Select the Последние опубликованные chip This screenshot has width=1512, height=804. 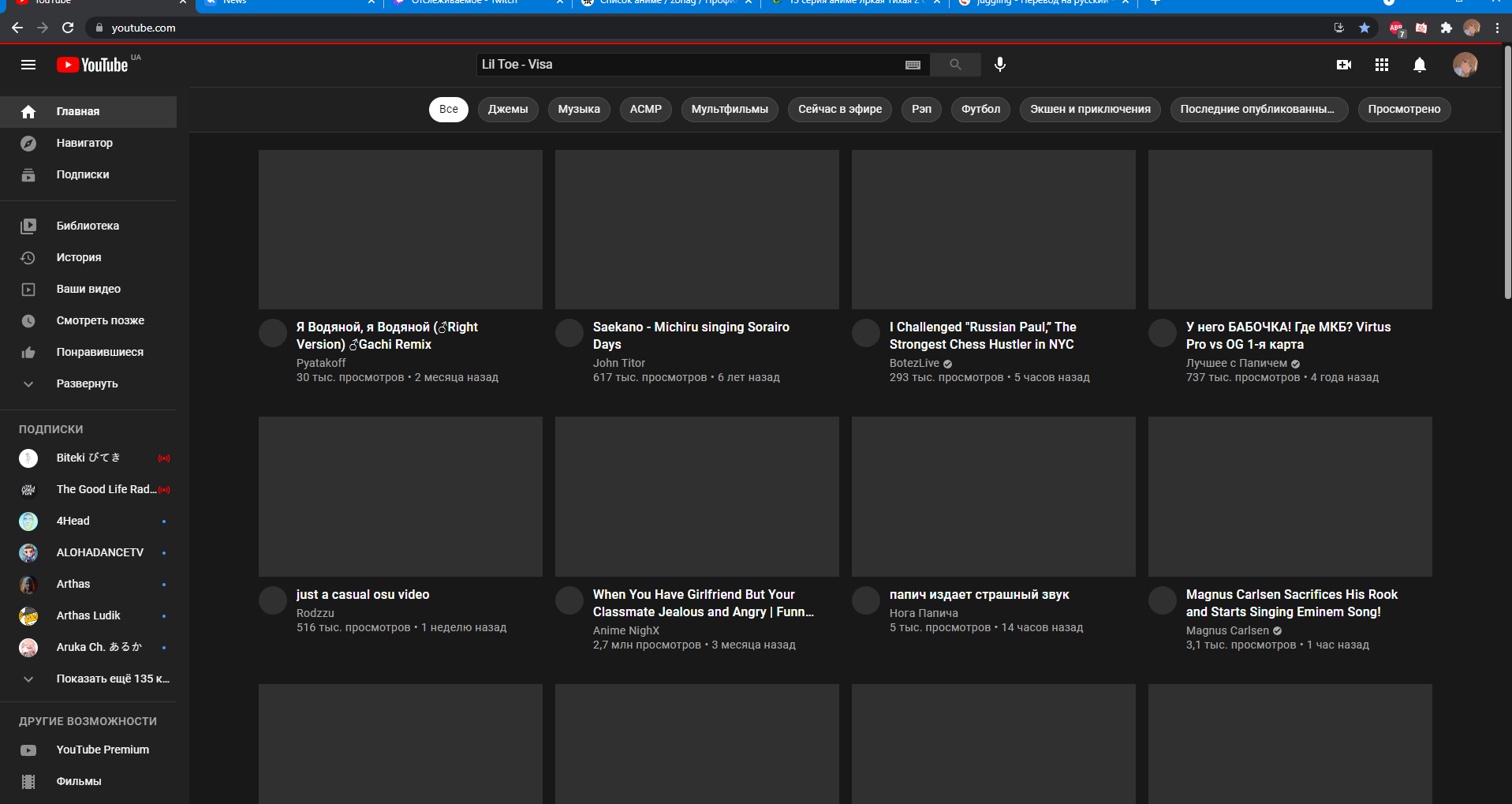pos(1259,109)
